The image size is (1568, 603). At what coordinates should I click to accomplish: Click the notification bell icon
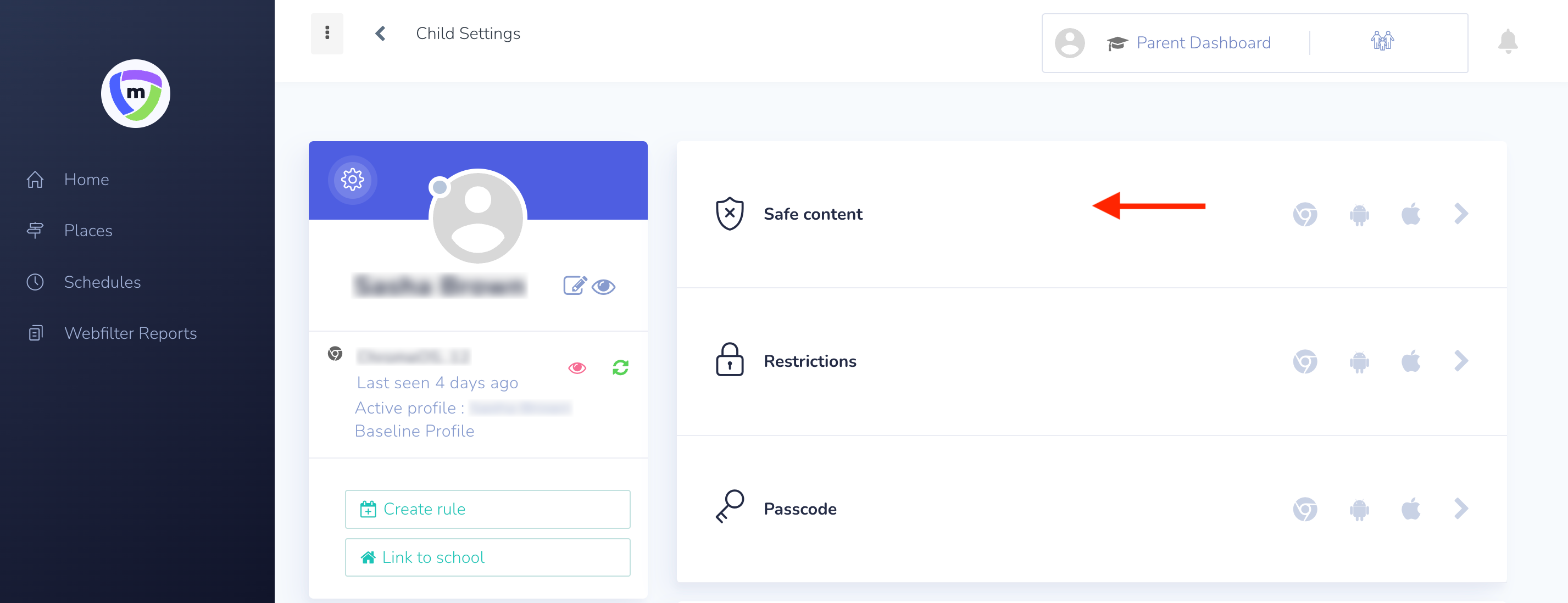1507,41
